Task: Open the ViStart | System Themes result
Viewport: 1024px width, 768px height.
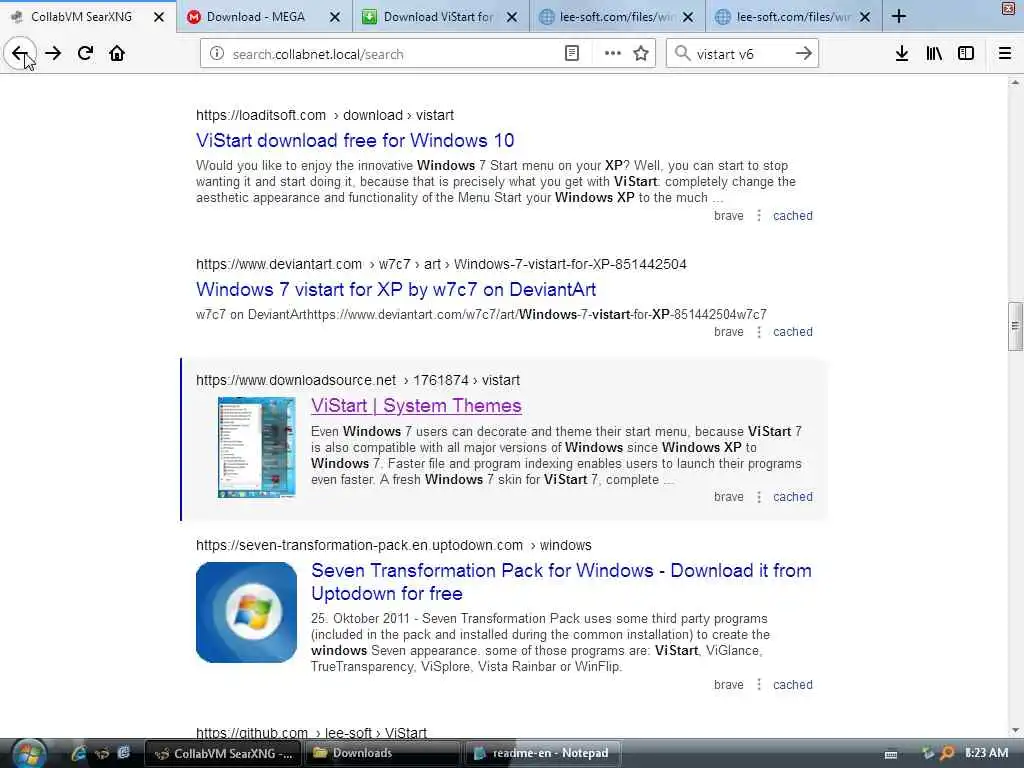Action: [x=416, y=406]
